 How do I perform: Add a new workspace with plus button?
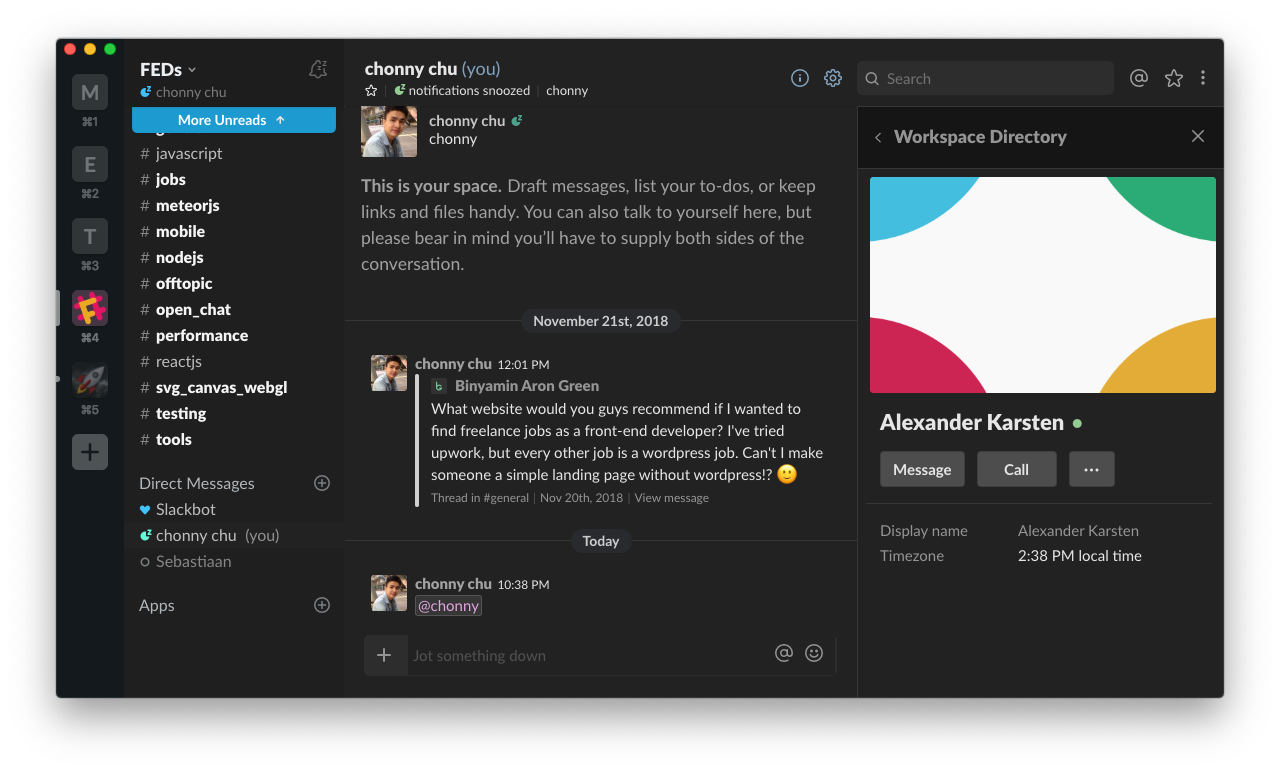pos(90,452)
